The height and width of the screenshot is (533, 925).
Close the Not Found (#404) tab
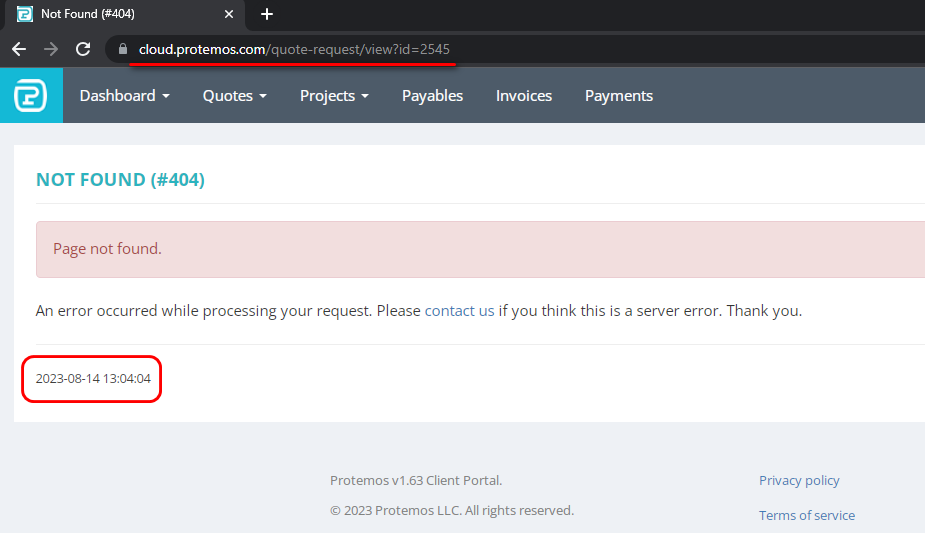pos(230,14)
